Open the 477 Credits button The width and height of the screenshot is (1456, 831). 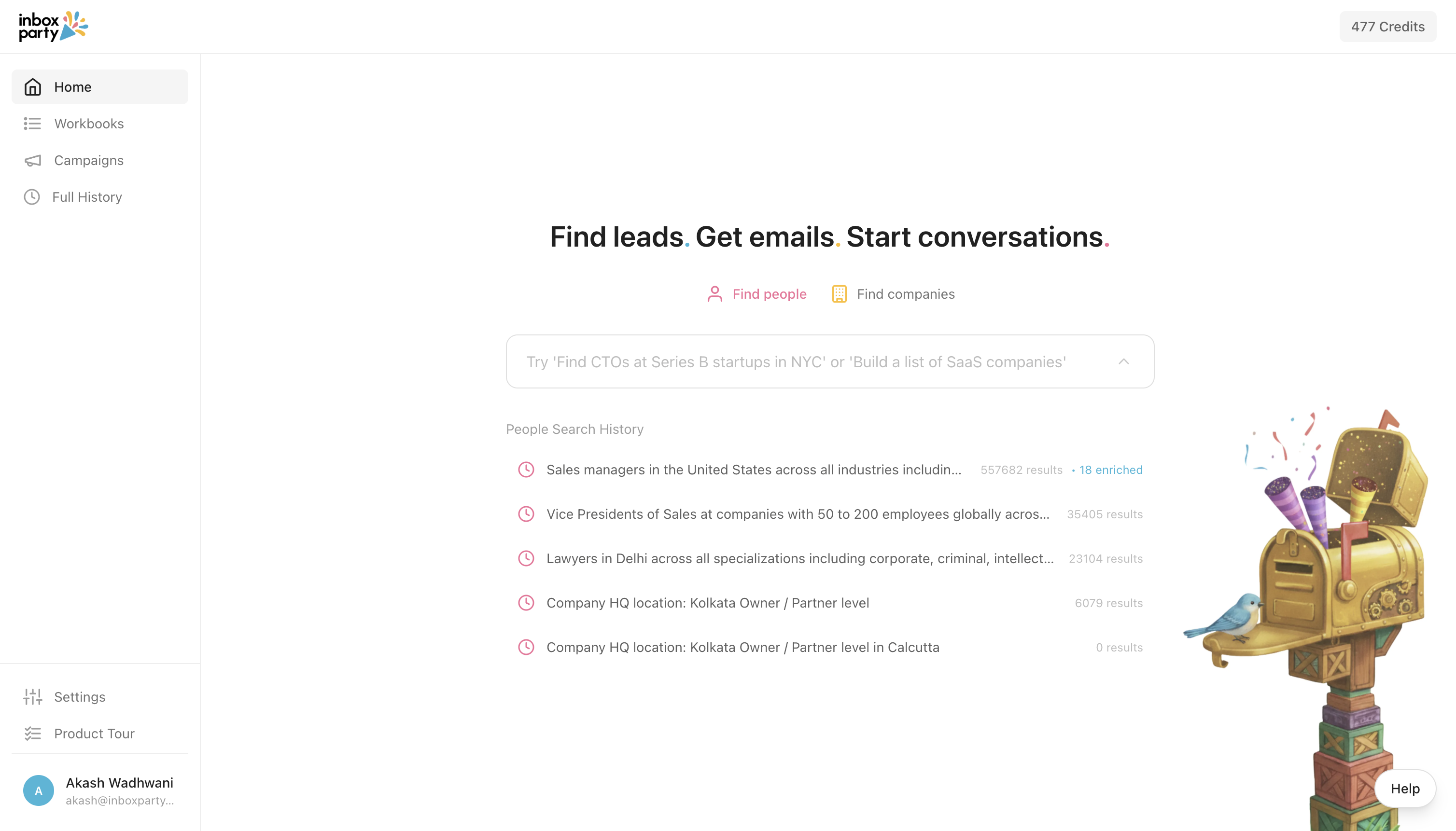tap(1387, 26)
